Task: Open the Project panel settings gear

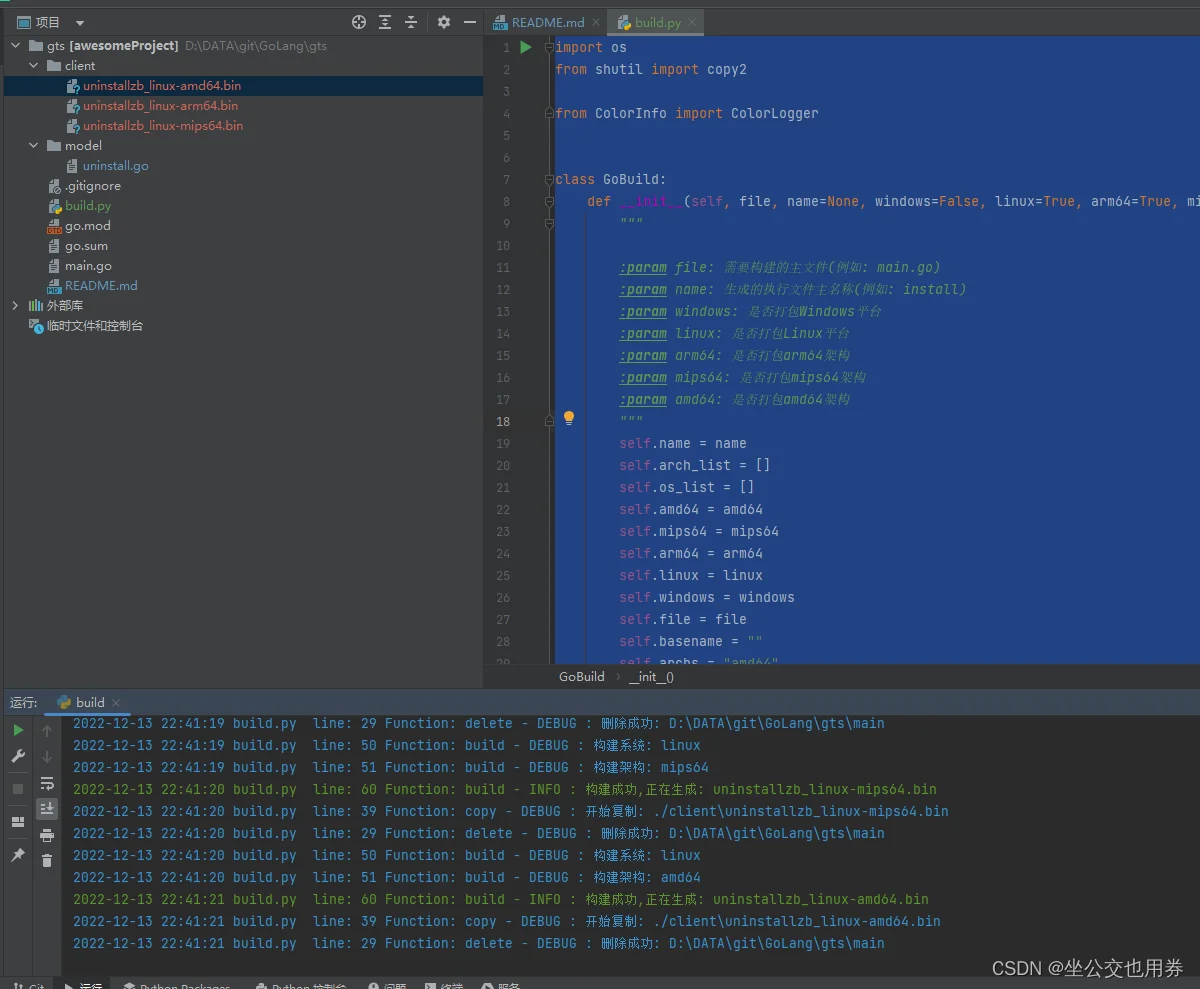Action: (x=444, y=22)
